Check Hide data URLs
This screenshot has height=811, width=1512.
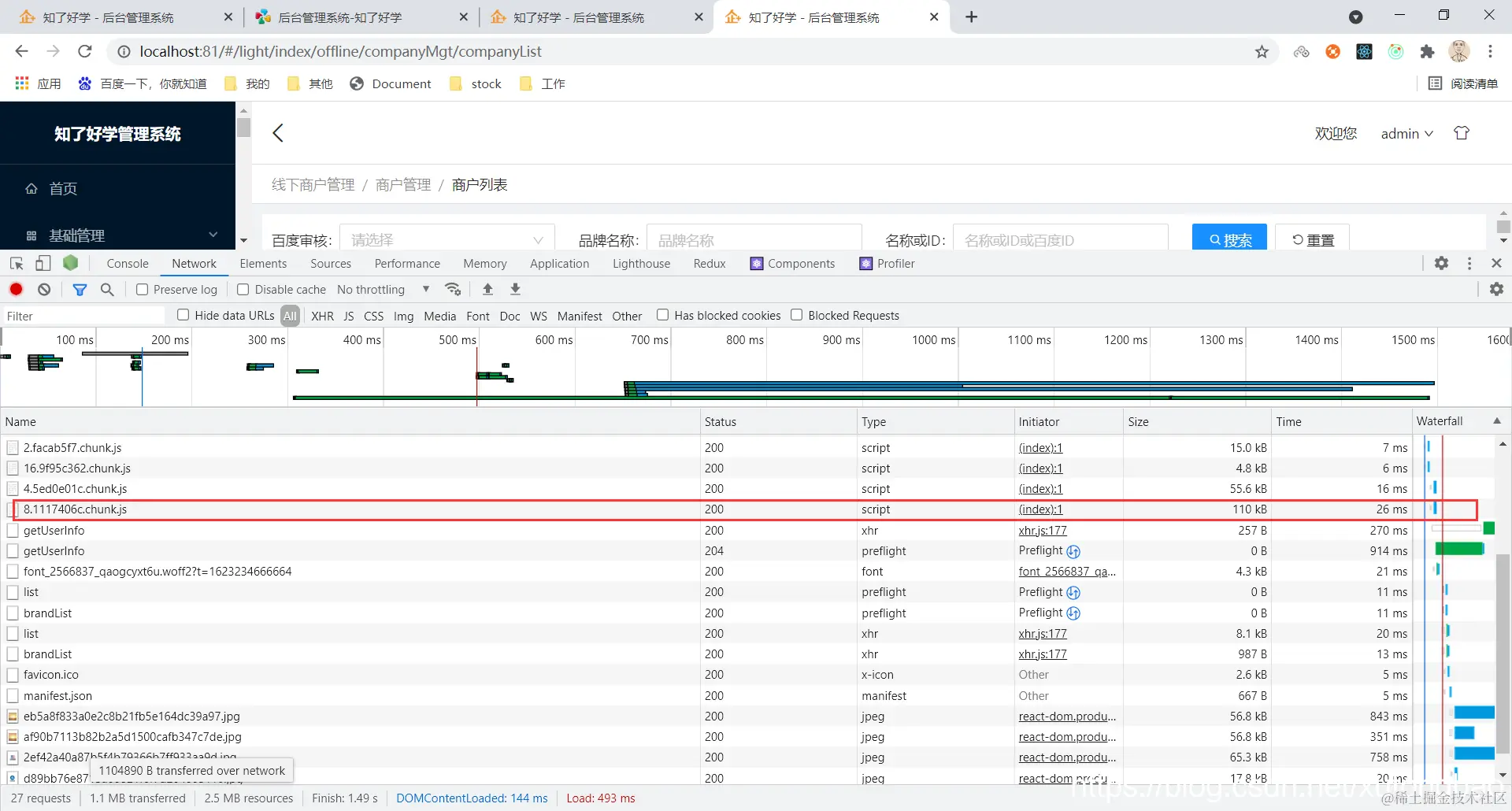[x=183, y=315]
